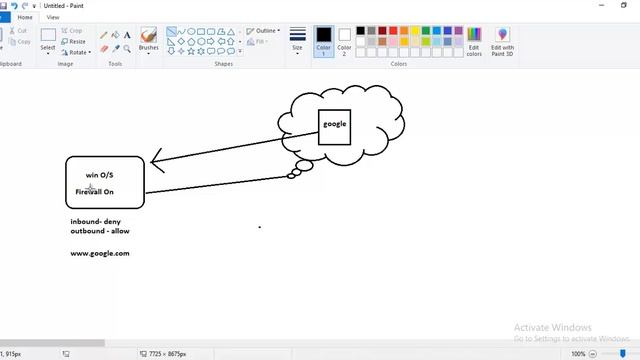Choose the Four-point star shape
640x360 pixels.
point(181,51)
